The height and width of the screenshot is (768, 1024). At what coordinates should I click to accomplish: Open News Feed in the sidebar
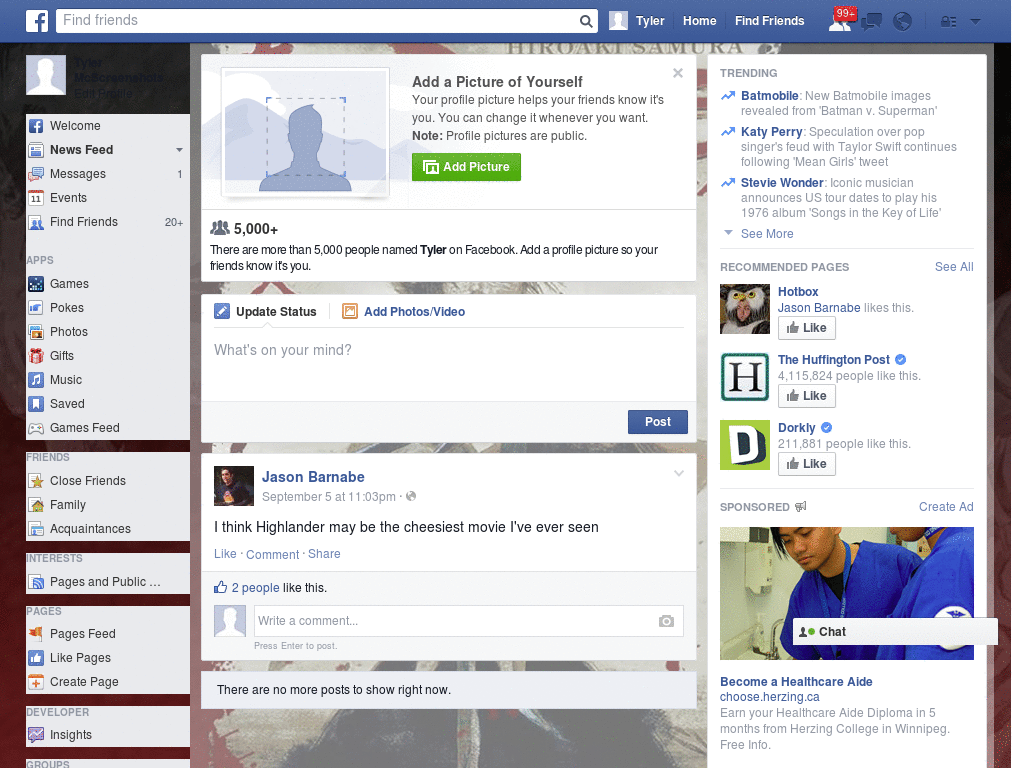(82, 150)
